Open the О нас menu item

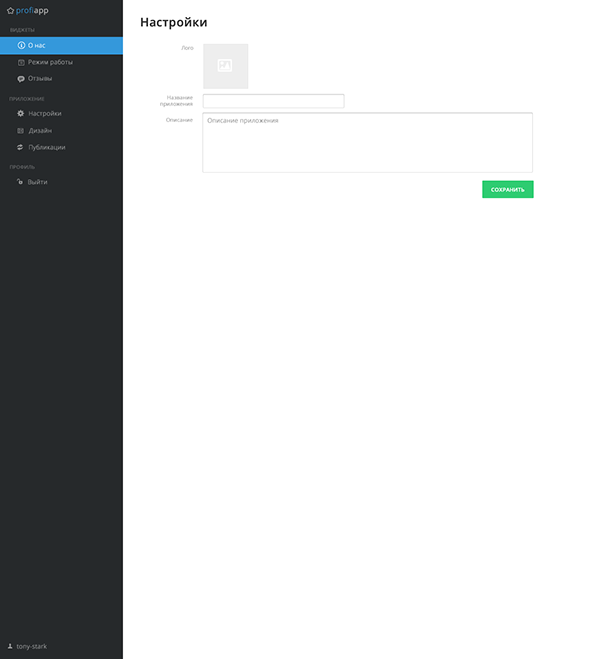point(61,45)
